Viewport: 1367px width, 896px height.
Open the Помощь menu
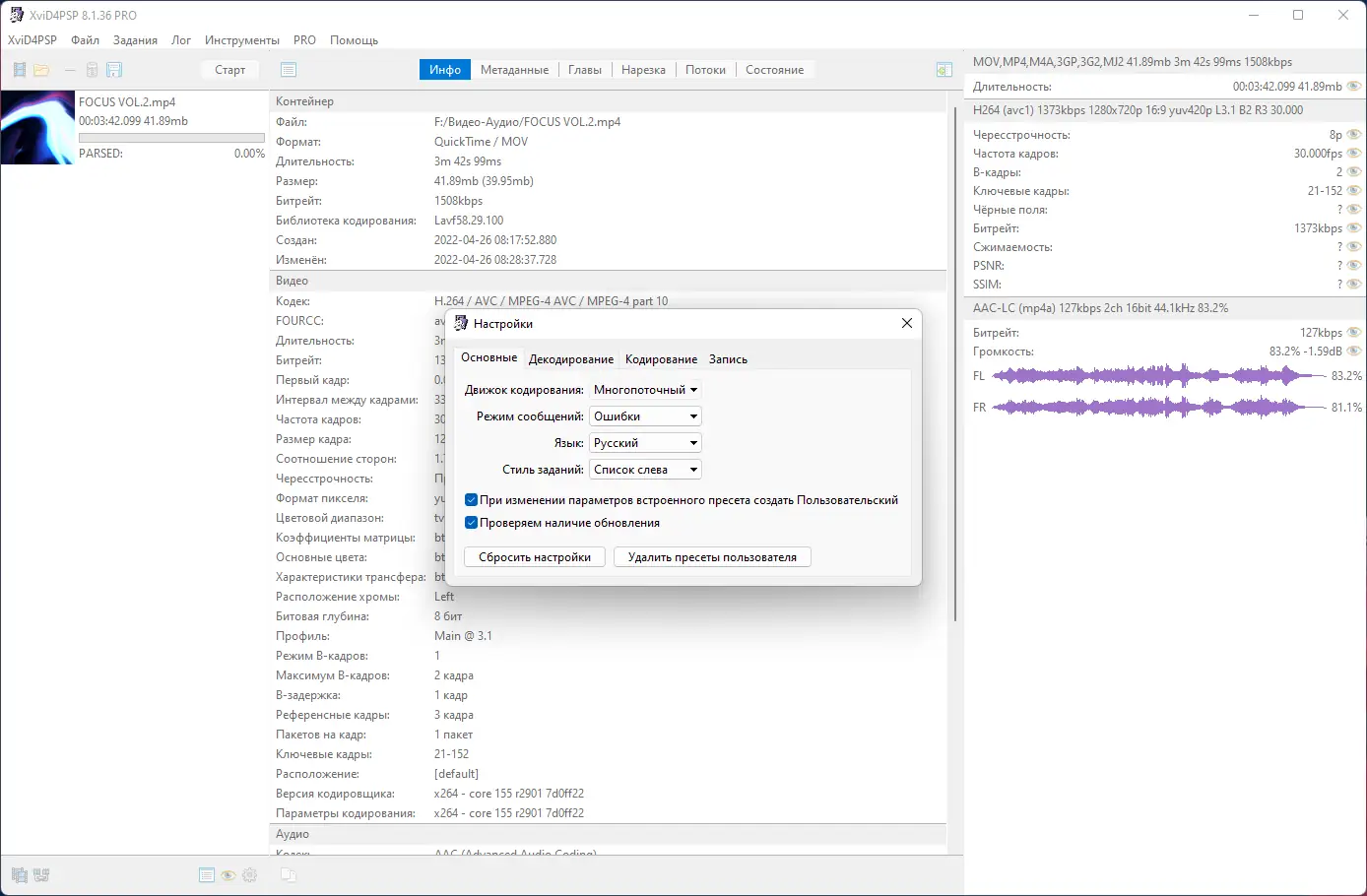coord(355,40)
